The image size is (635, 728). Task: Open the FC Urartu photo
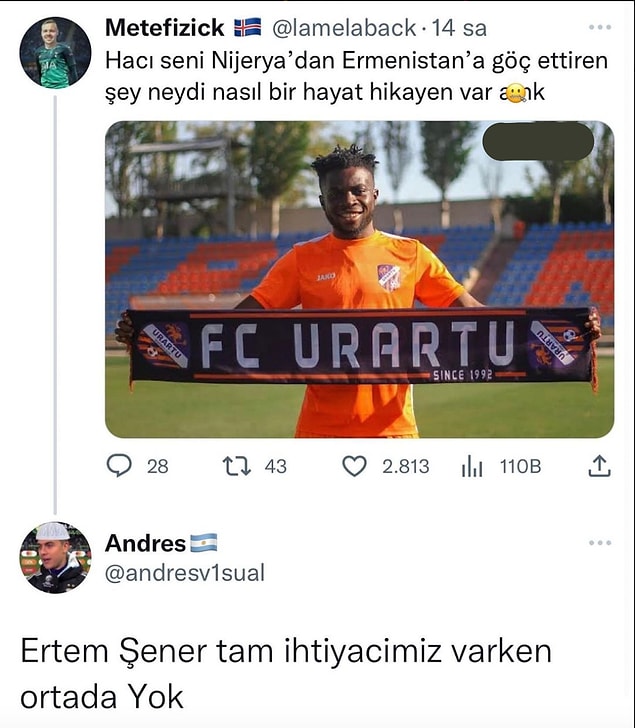(360, 280)
